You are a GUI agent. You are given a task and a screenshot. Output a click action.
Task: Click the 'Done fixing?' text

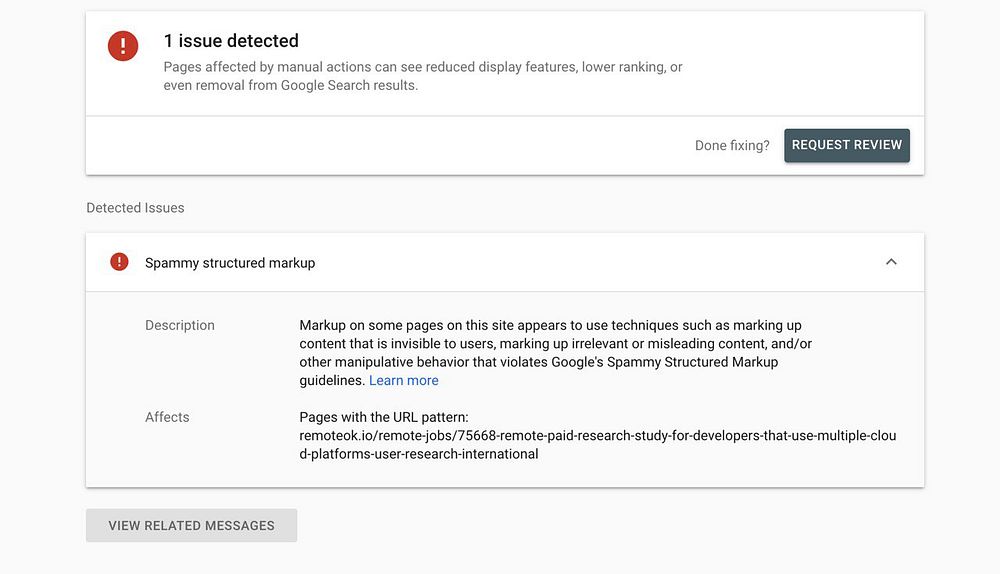pos(732,145)
